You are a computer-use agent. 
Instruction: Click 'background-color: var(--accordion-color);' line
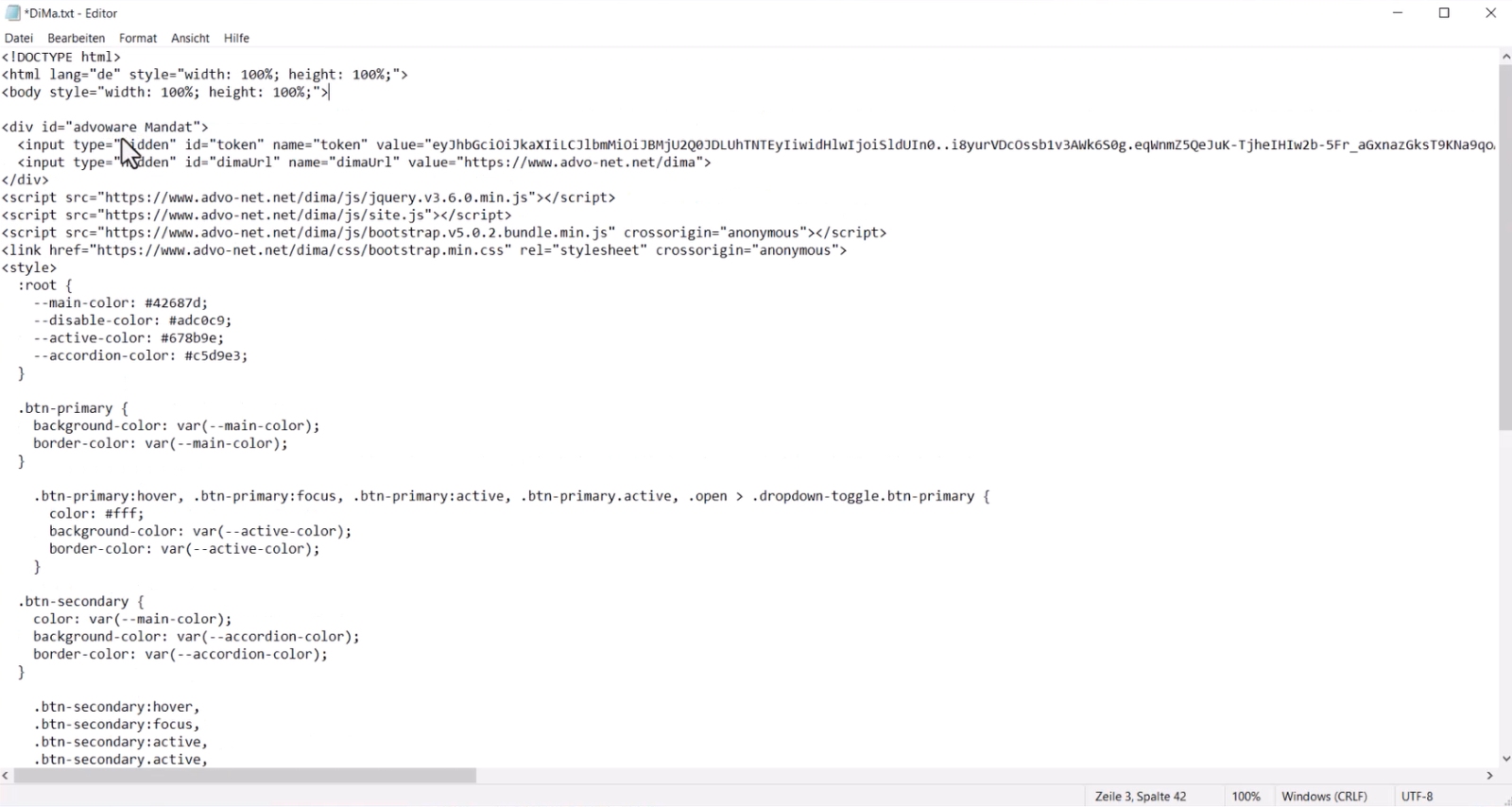[x=197, y=637]
